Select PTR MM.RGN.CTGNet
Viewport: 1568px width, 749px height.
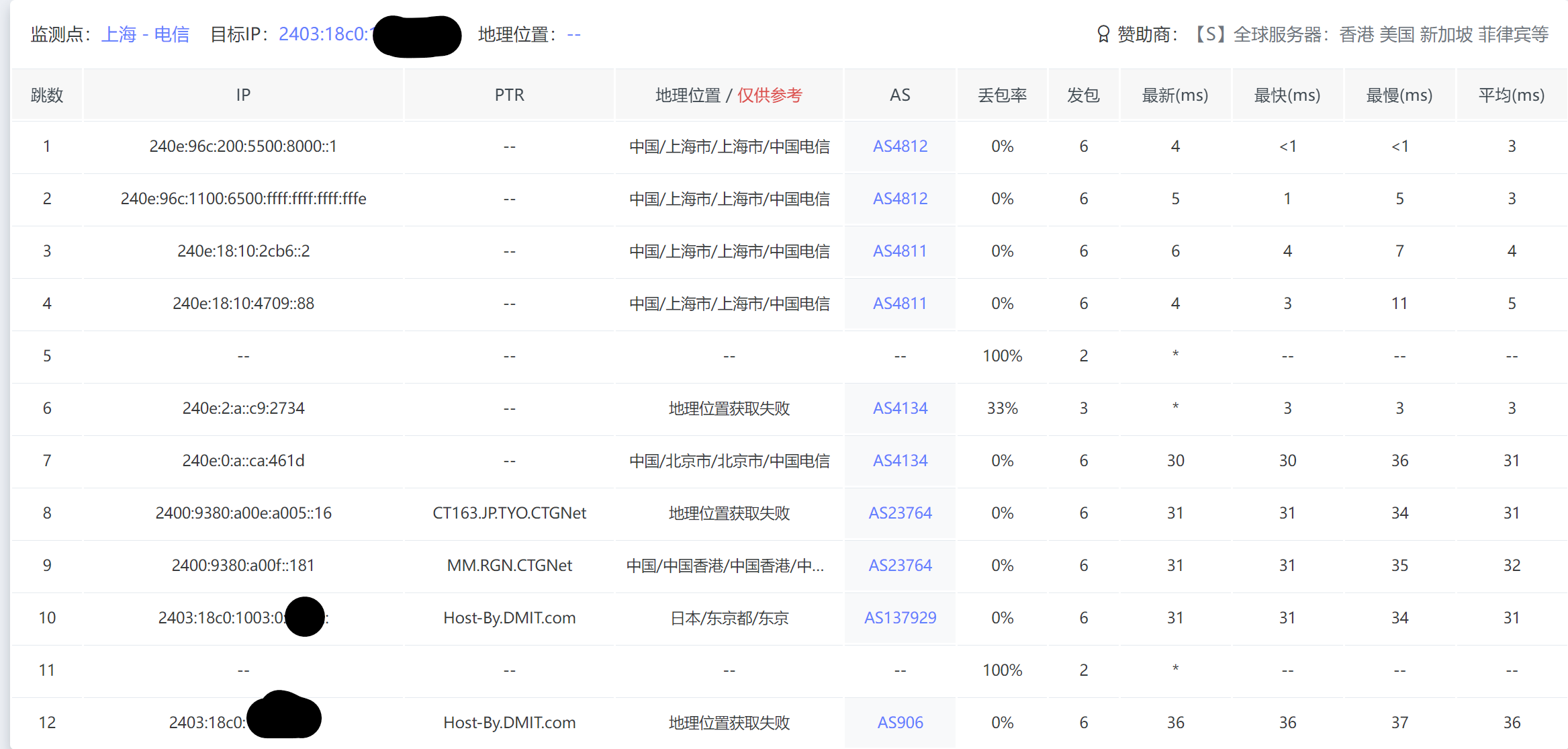pyautogui.click(x=510, y=566)
